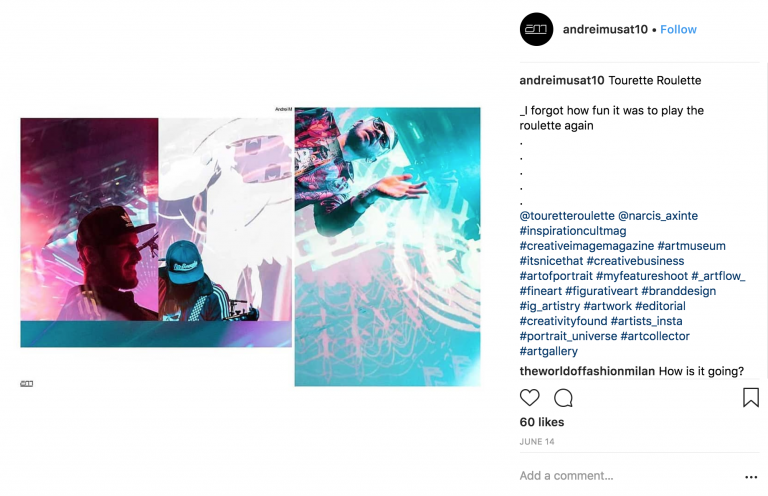Open the andreimusat10 username in the header
This screenshot has width=768, height=496.
coord(605,29)
